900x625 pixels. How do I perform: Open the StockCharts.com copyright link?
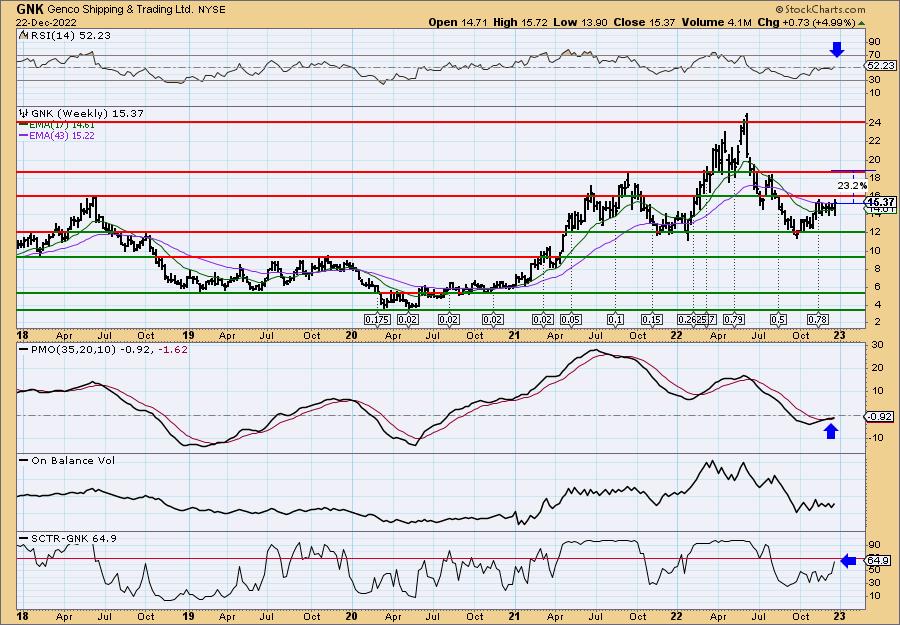820,9
